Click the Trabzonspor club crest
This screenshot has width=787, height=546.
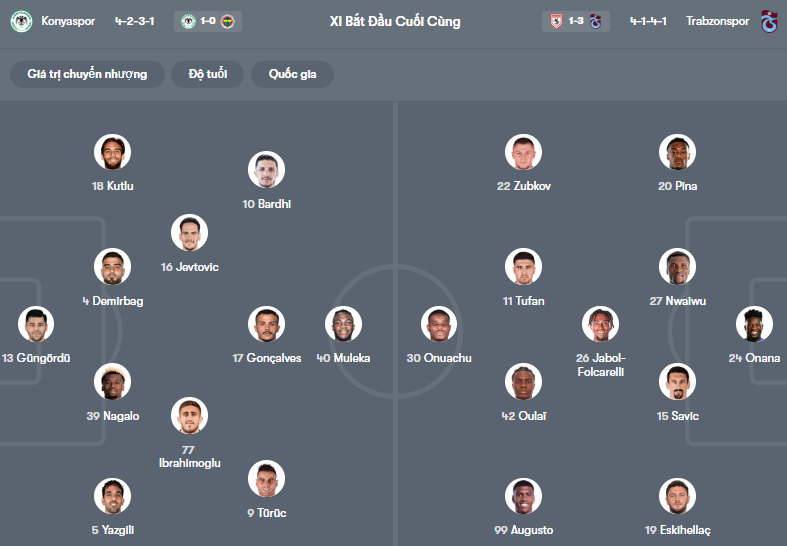[769, 21]
